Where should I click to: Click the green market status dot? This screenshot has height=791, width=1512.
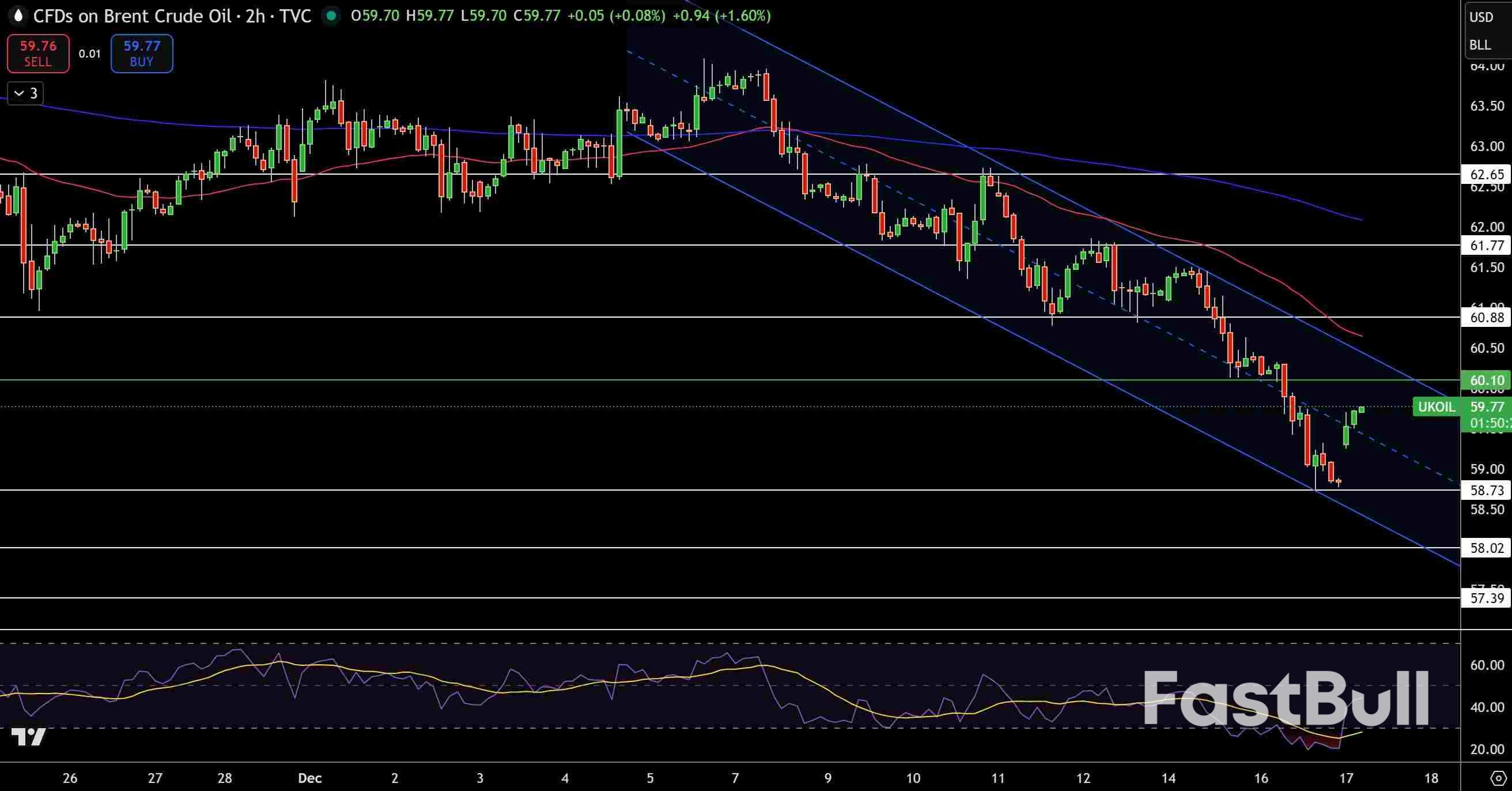click(331, 16)
